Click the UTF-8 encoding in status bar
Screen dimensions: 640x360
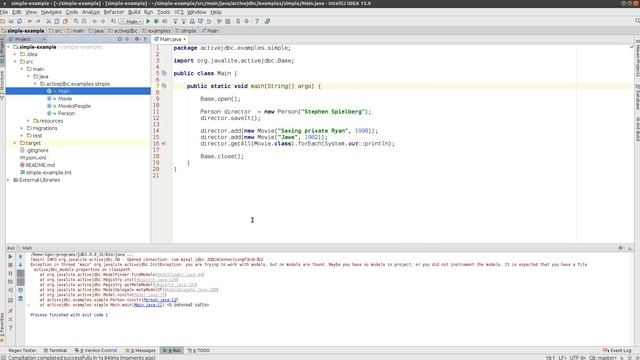[x=578, y=358]
